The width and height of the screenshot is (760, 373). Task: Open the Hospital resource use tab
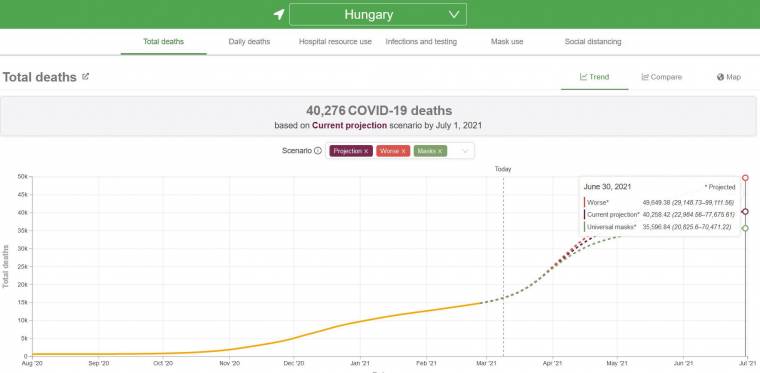point(335,42)
